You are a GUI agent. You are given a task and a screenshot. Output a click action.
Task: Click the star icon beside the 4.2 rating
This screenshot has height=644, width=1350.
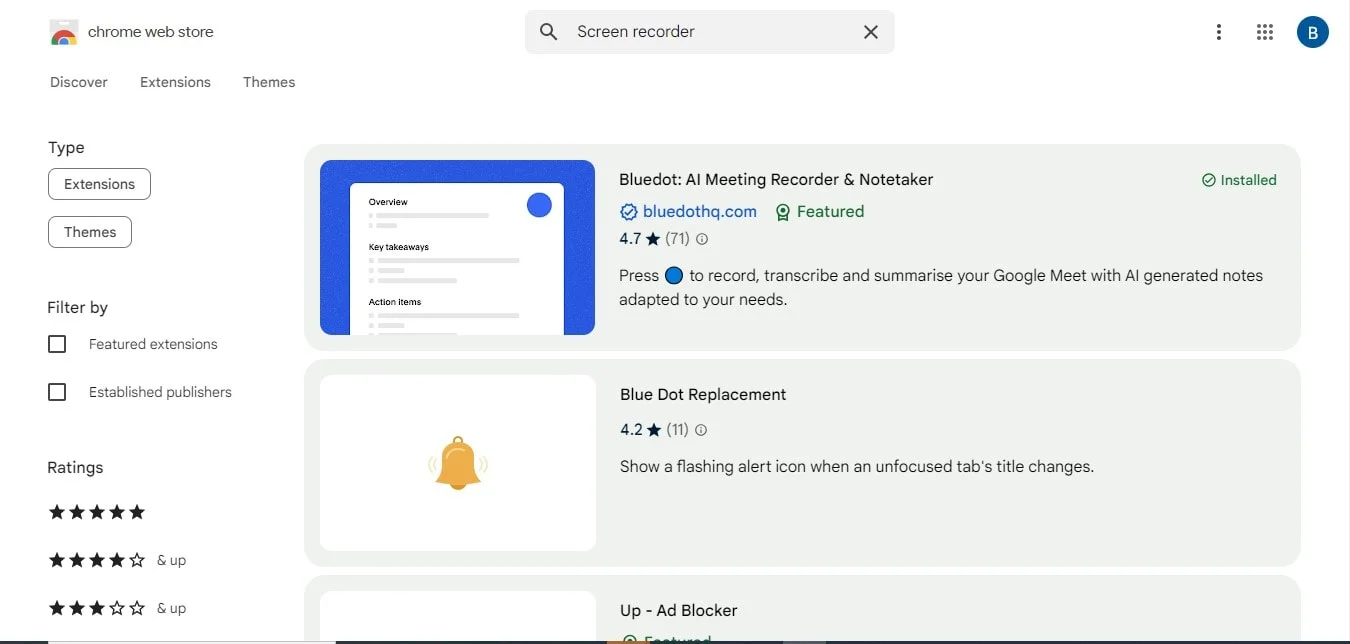(654, 430)
